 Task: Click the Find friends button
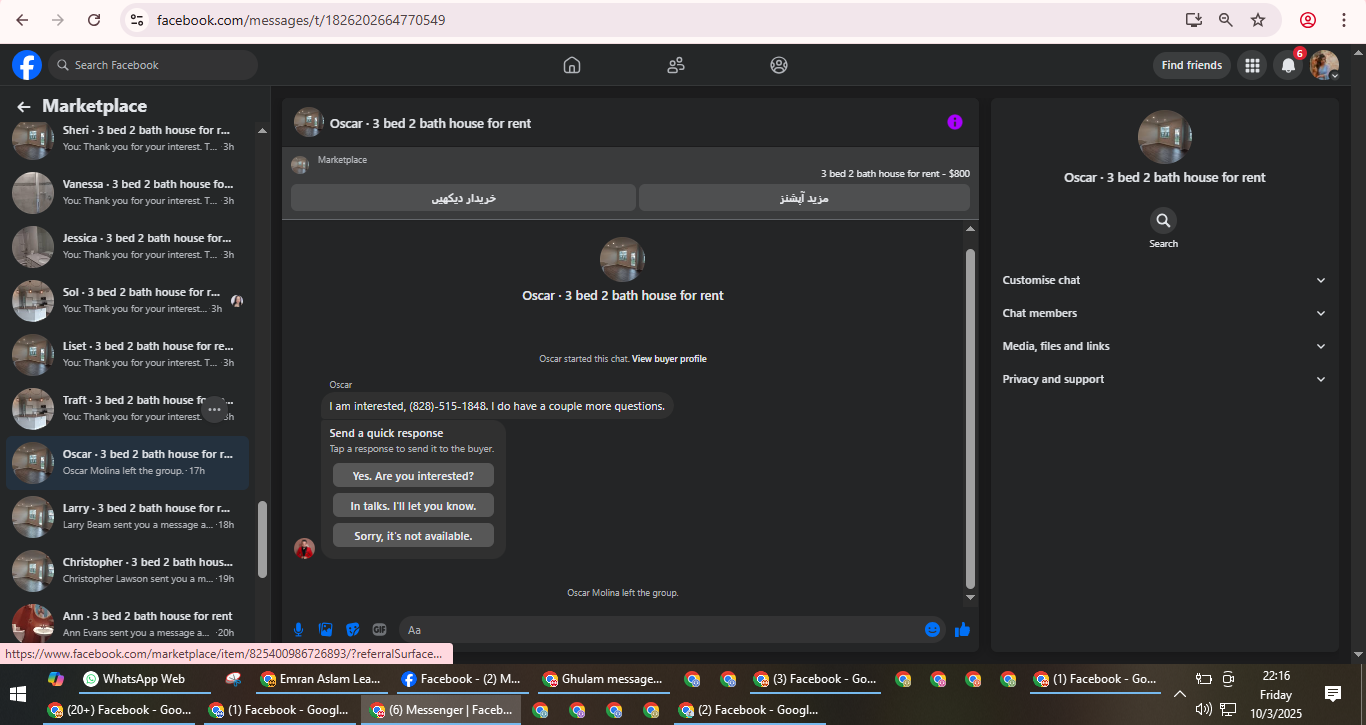pos(1191,65)
